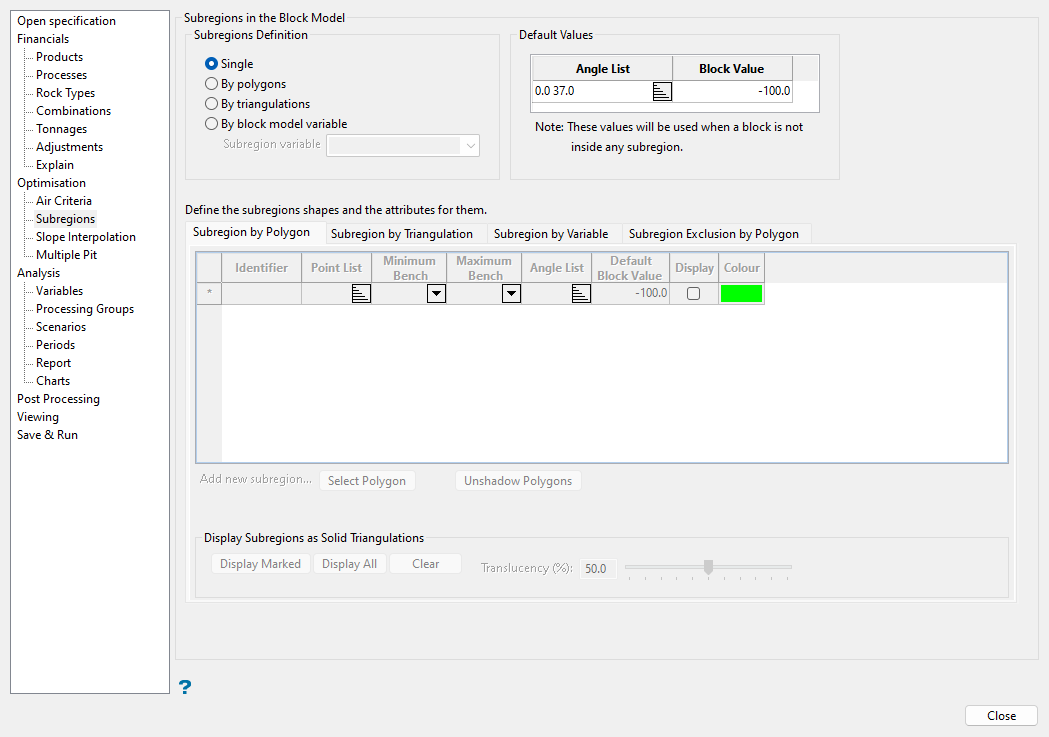1049x737 pixels.
Task: Select Multiple Pit in the tree
Action: tap(66, 255)
